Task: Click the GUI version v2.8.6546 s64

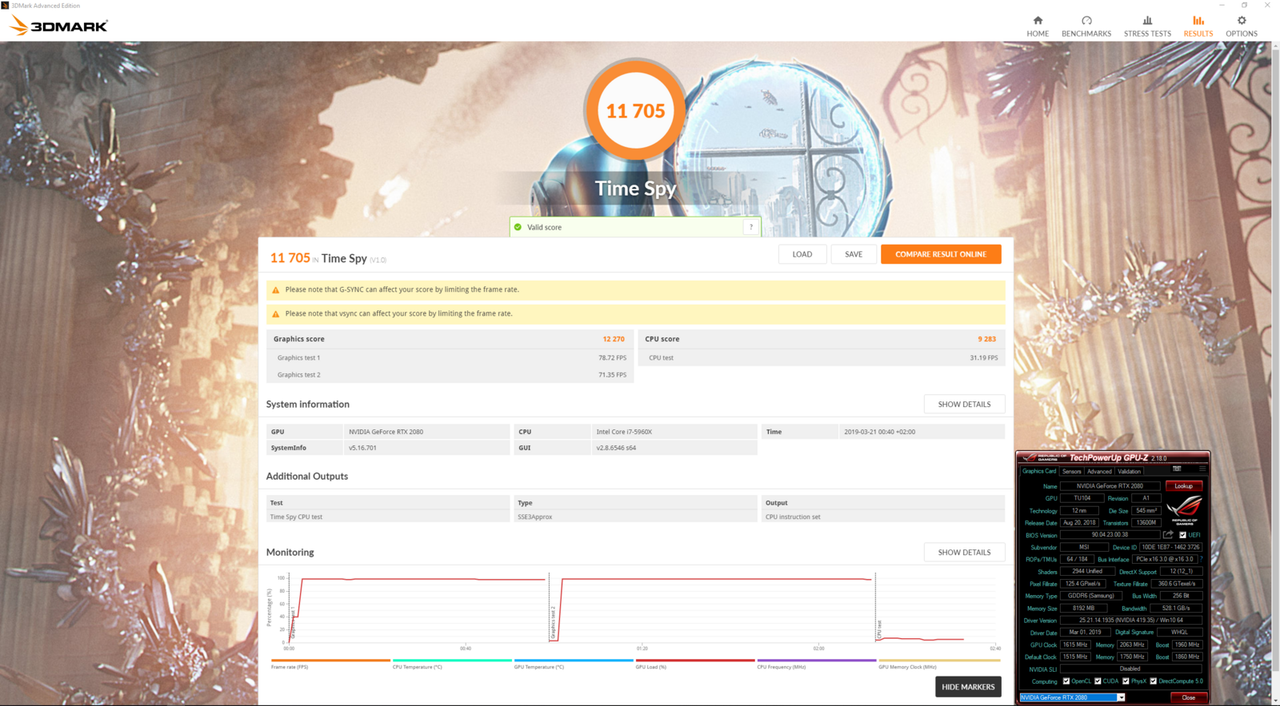Action: 616,448
